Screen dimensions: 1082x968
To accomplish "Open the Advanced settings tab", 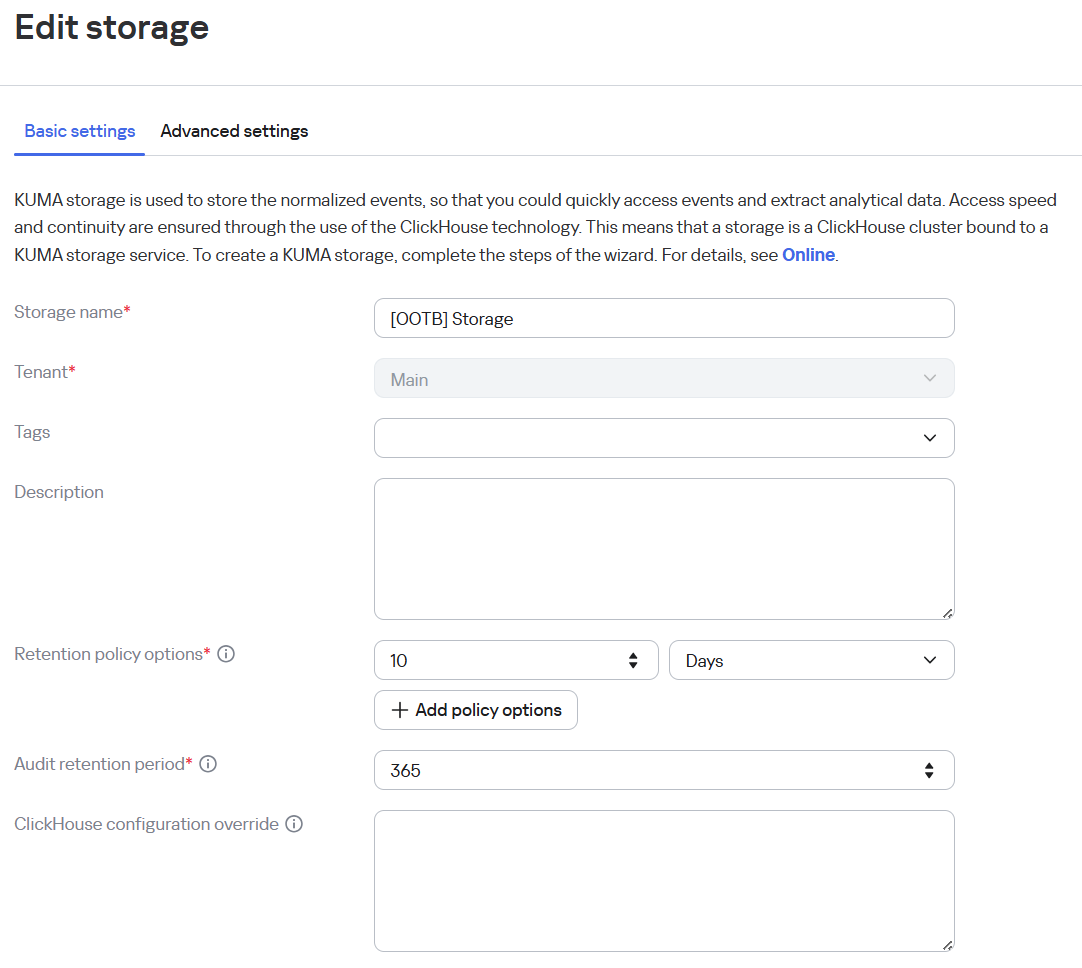I will (x=234, y=131).
